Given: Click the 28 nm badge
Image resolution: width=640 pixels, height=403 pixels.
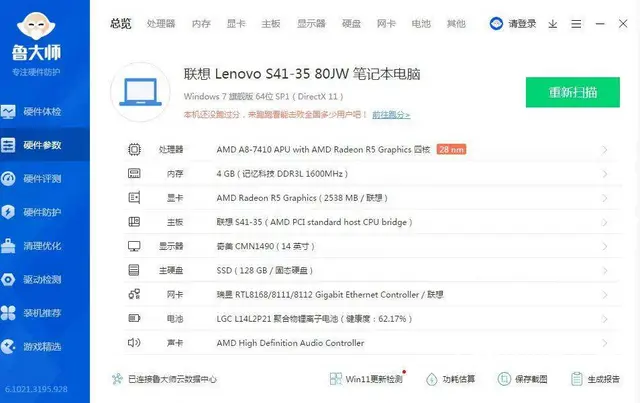Looking at the screenshot, I should (451, 149).
